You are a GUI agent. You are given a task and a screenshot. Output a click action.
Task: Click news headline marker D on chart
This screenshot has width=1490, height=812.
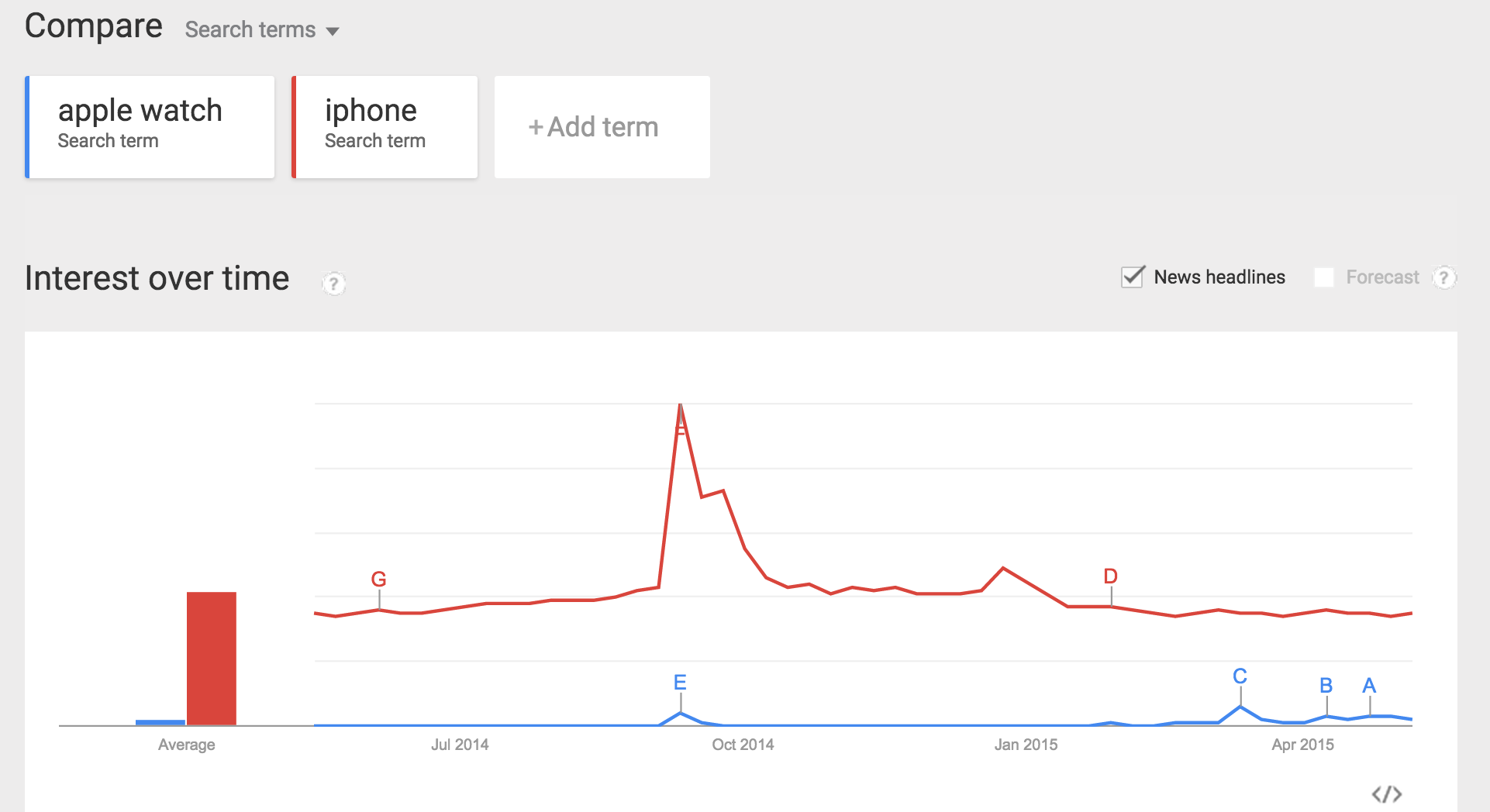point(1110,576)
